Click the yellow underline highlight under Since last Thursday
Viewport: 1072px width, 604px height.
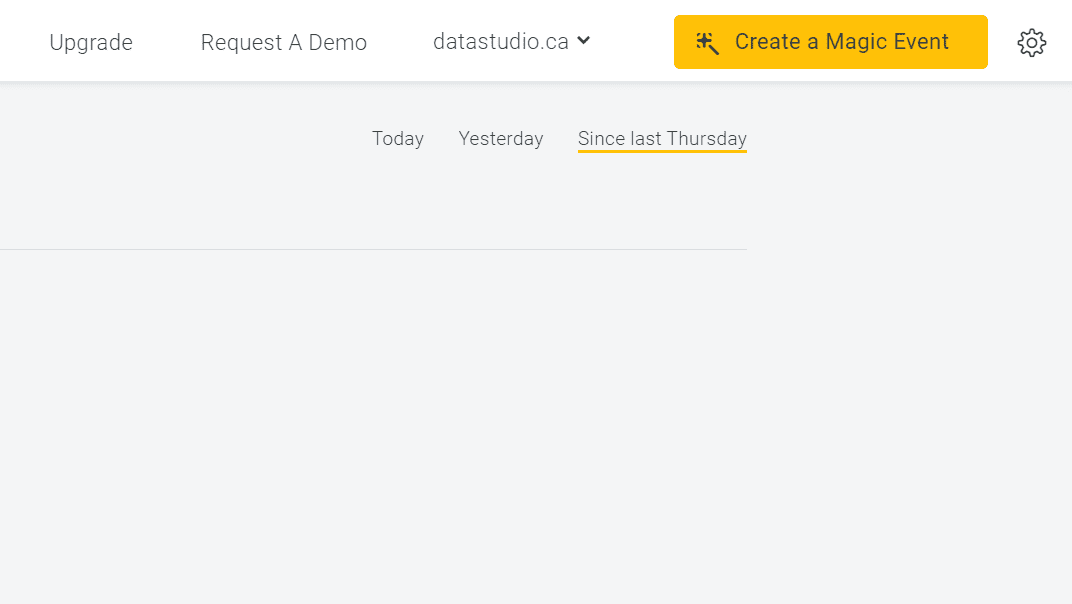click(662, 152)
